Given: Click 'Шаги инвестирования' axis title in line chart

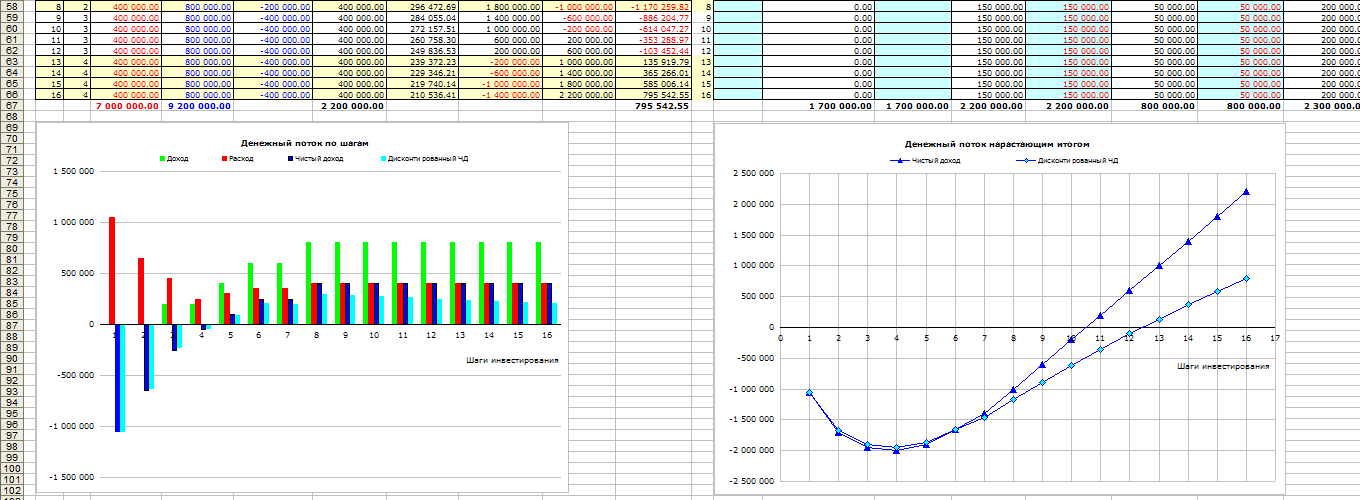Looking at the screenshot, I should pyautogui.click(x=1223, y=366).
